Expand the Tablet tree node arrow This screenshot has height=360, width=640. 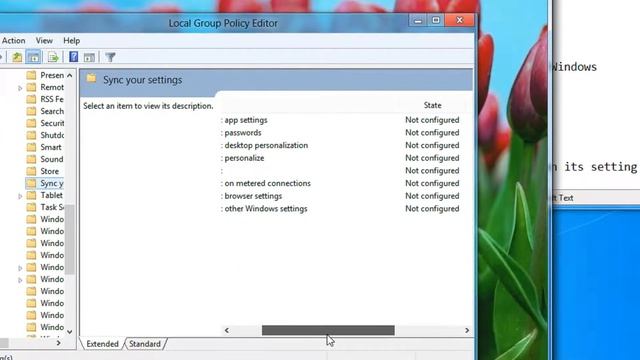20,196
